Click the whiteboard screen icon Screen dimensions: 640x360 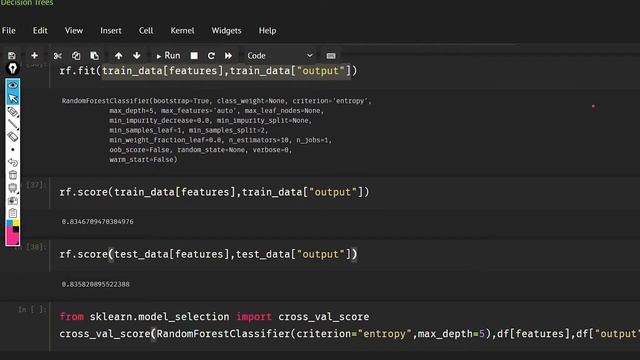click(x=13, y=188)
